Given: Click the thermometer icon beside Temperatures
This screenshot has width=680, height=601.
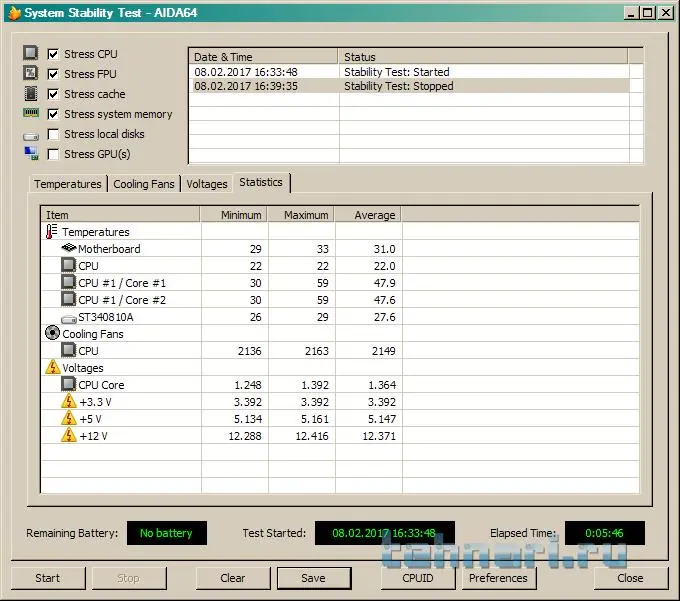Looking at the screenshot, I should pyautogui.click(x=52, y=232).
